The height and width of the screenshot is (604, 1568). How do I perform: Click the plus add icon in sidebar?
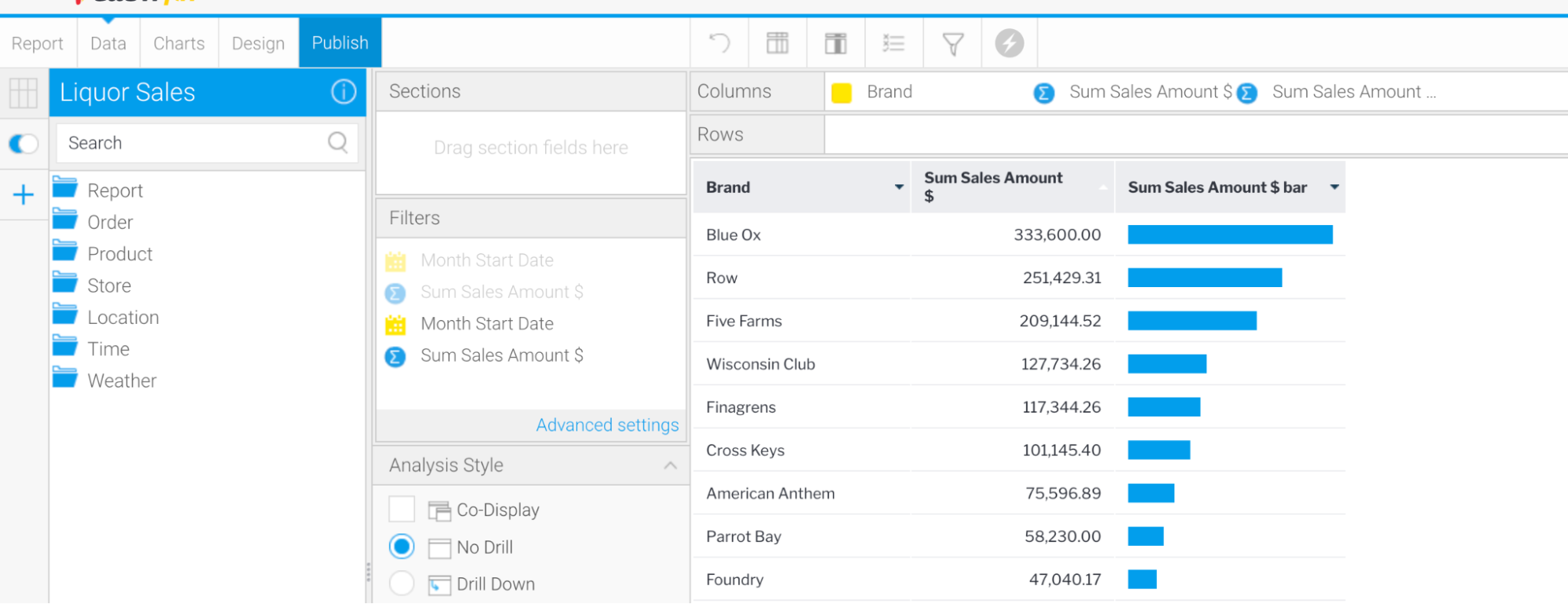(x=24, y=195)
